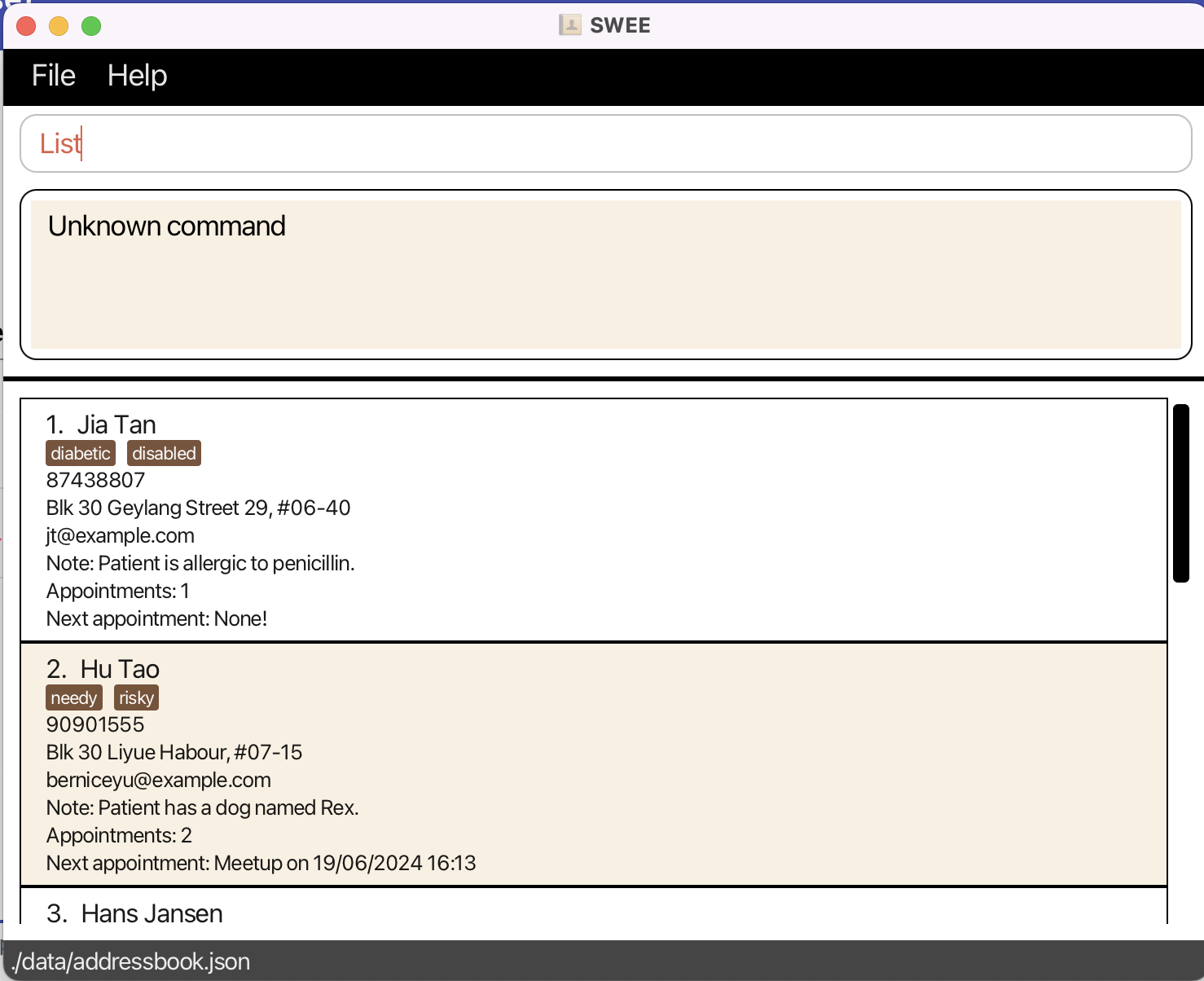
Task: Click phone number 90901555
Action: 95,724
